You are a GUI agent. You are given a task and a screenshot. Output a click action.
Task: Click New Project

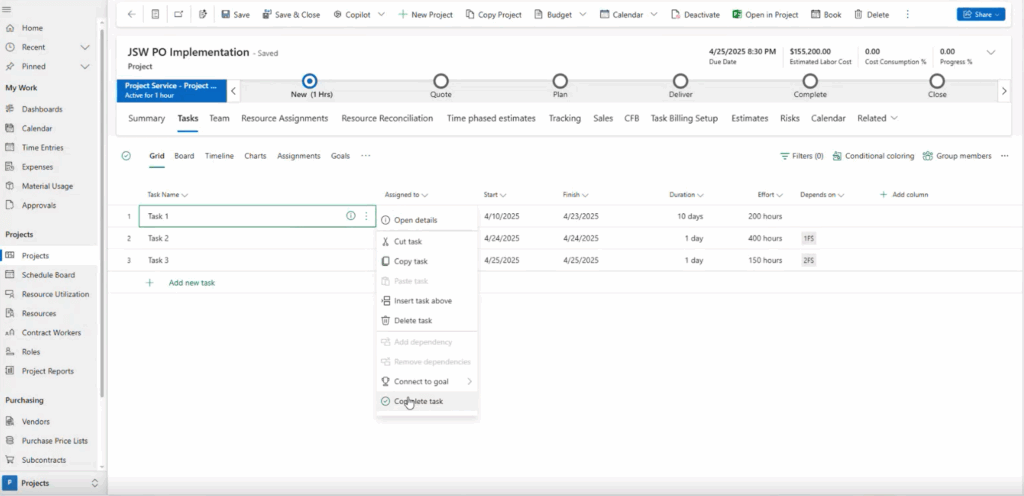tap(425, 14)
